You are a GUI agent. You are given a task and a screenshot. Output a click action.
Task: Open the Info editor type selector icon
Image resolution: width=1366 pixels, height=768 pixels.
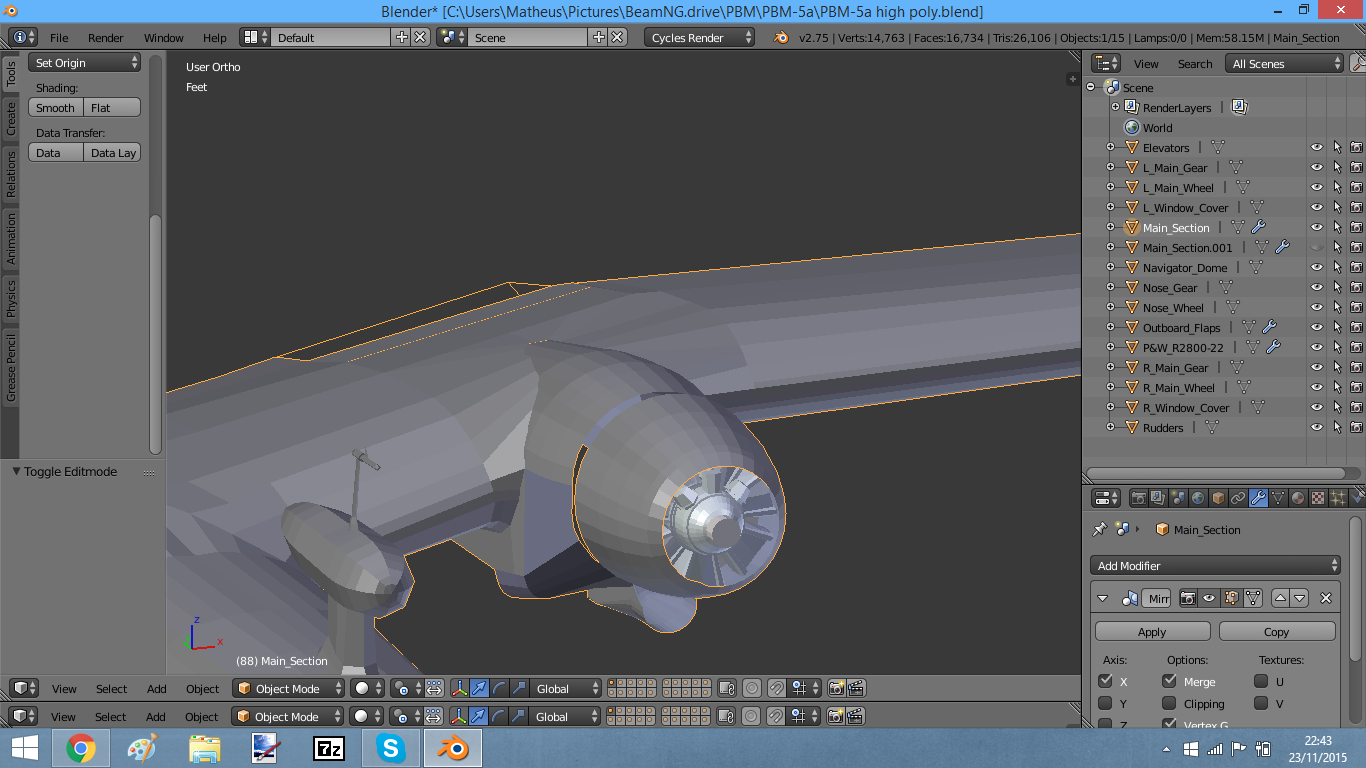(x=23, y=37)
